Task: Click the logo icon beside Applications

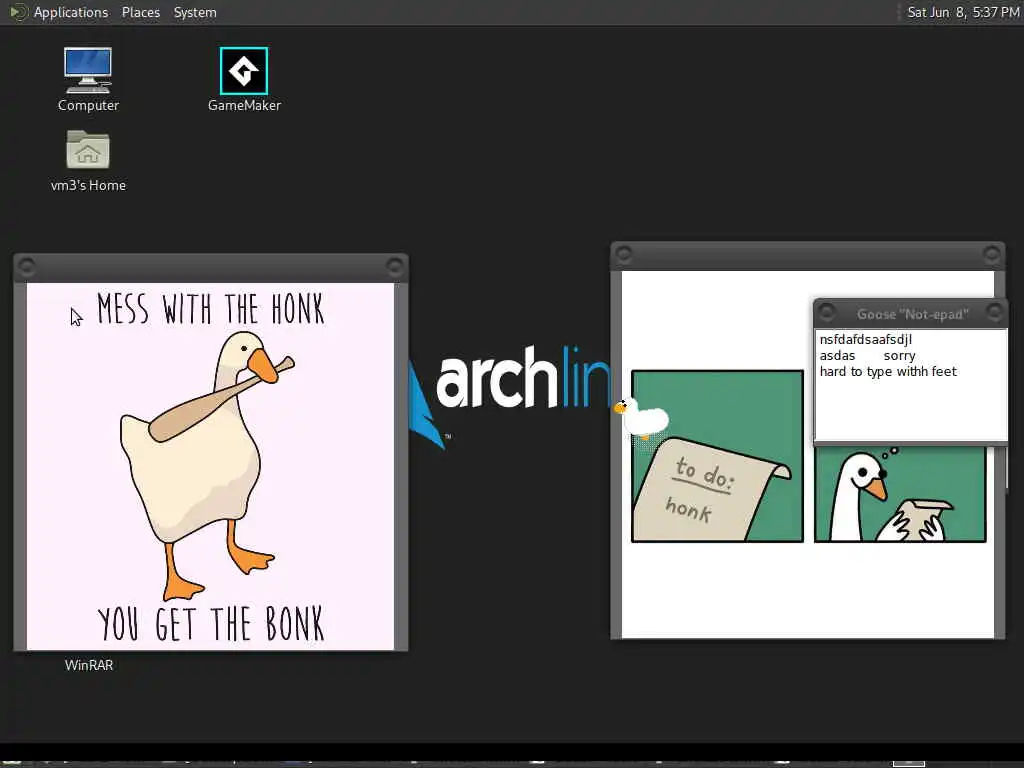Action: (18, 12)
